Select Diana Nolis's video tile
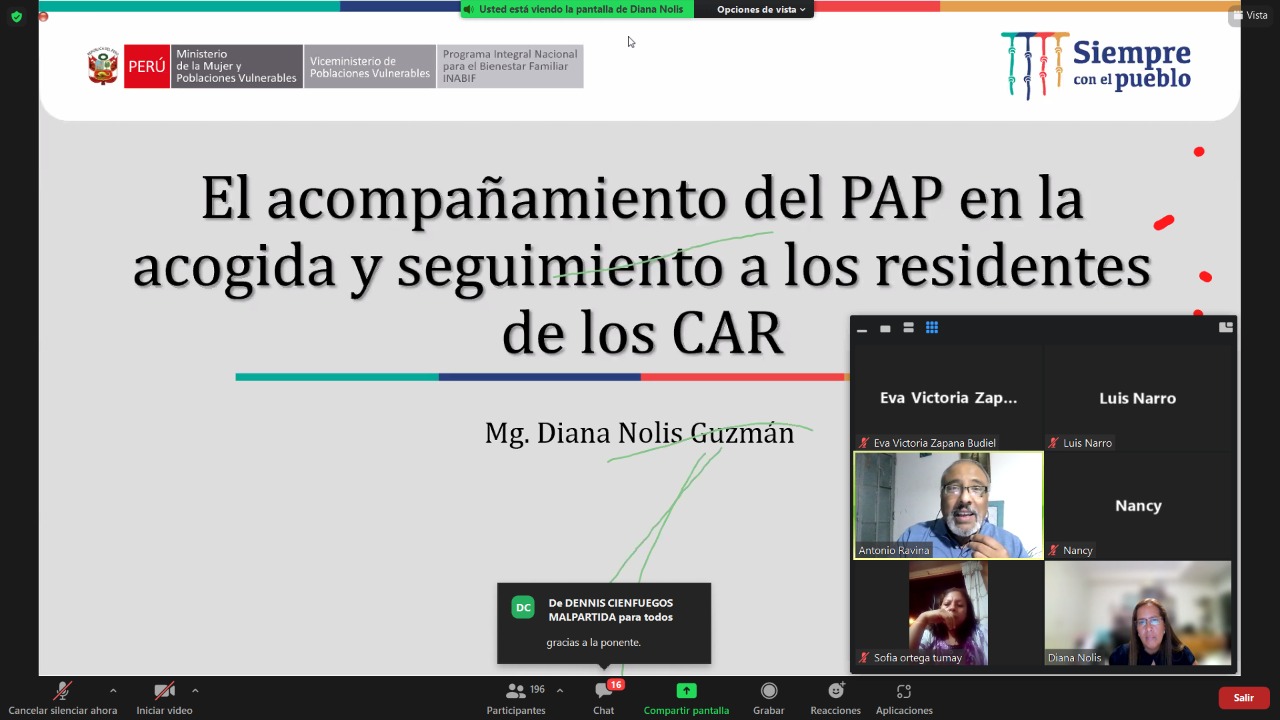This screenshot has width=1280, height=720. click(1138, 613)
